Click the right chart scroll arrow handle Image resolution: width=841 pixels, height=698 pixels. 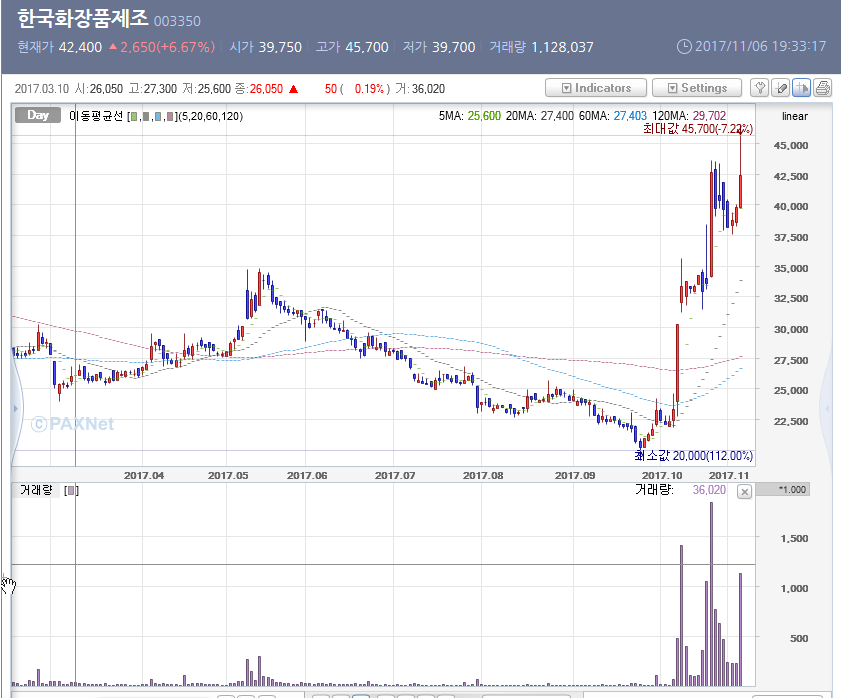point(826,408)
